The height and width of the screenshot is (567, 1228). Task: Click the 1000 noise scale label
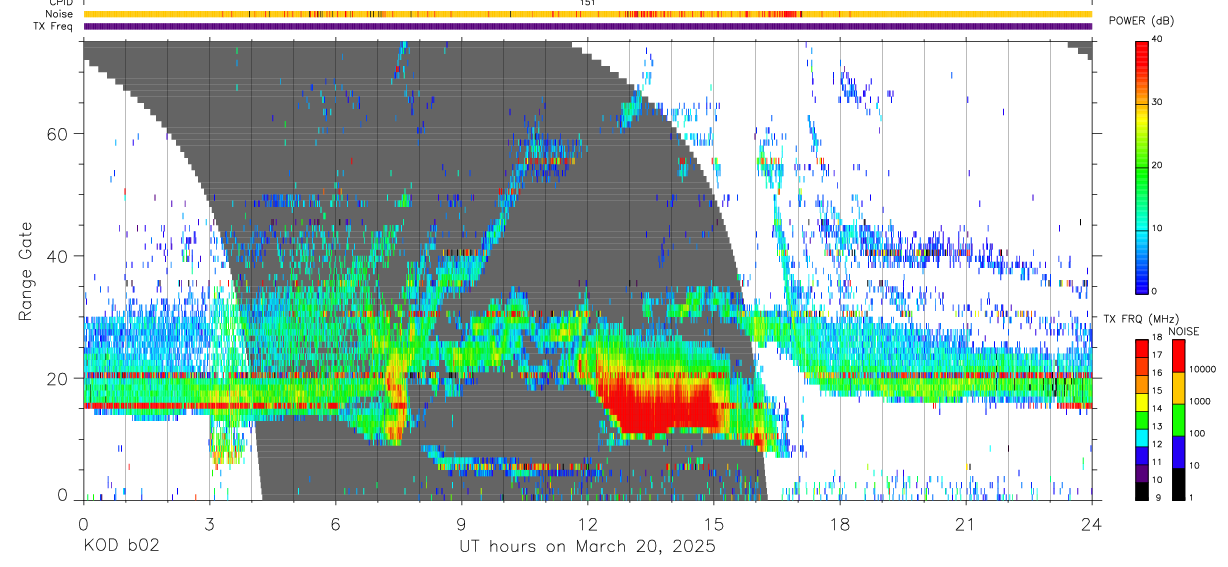coord(1198,402)
